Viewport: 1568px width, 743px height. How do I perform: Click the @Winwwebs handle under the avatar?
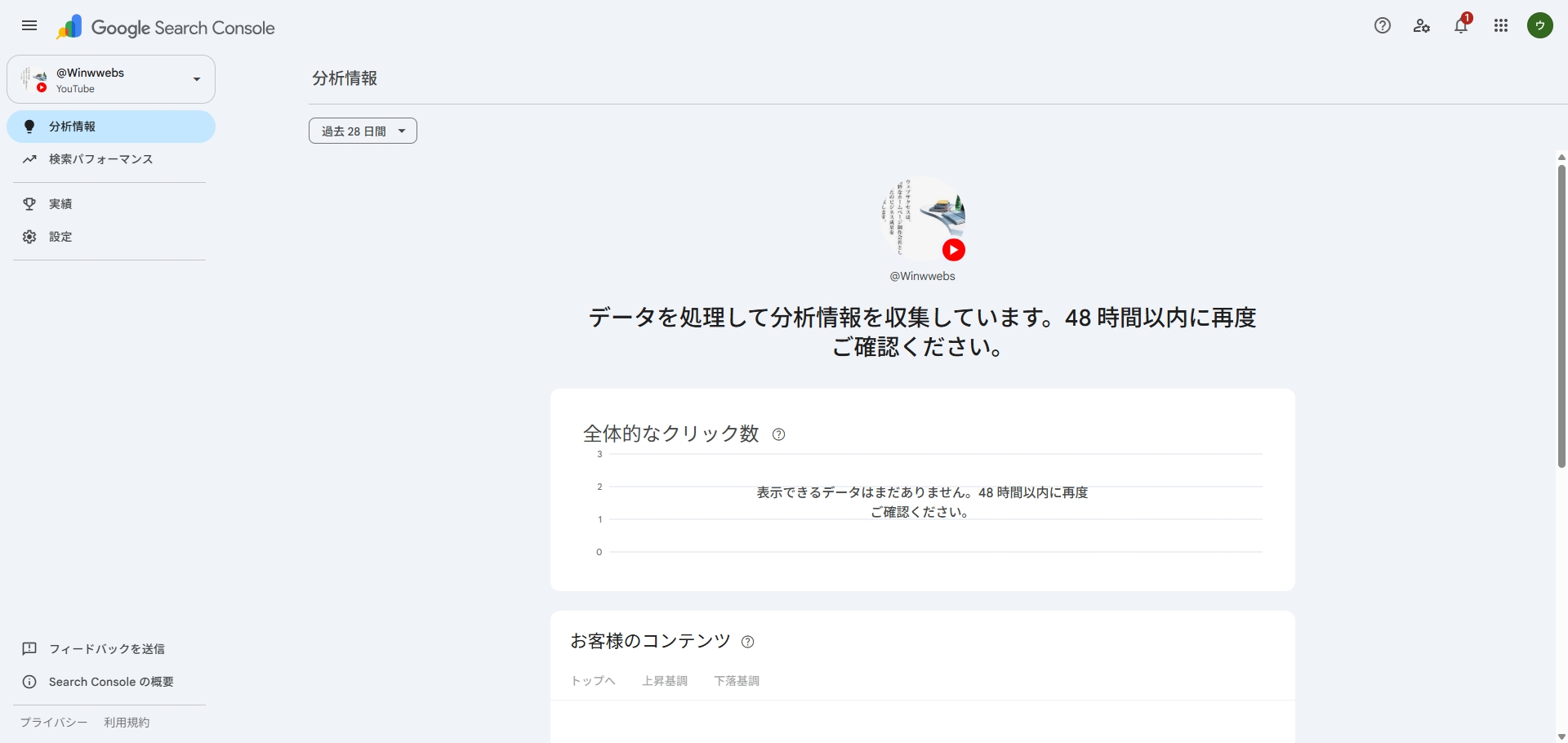(x=923, y=276)
